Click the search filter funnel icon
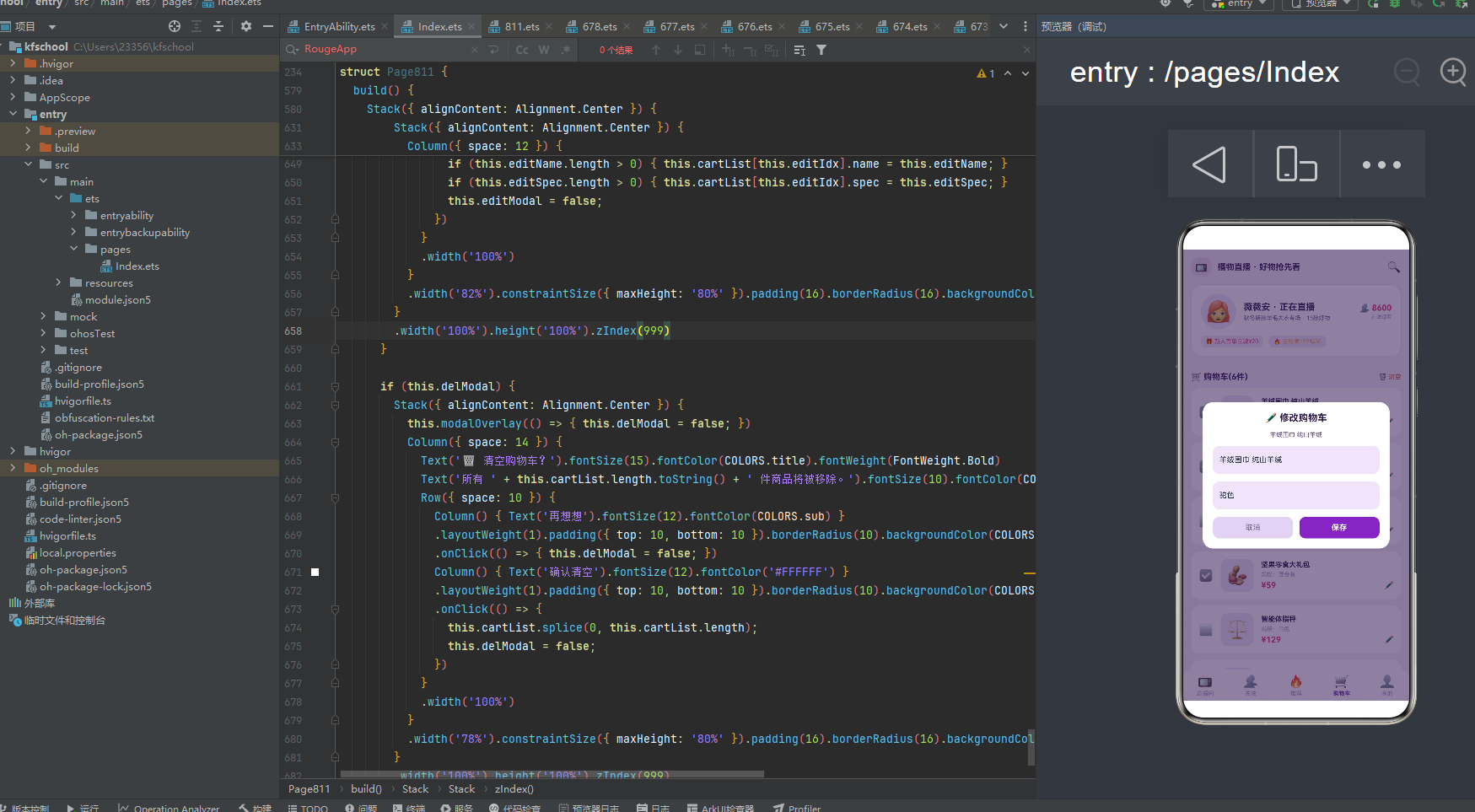The height and width of the screenshot is (812, 1475). click(x=821, y=50)
